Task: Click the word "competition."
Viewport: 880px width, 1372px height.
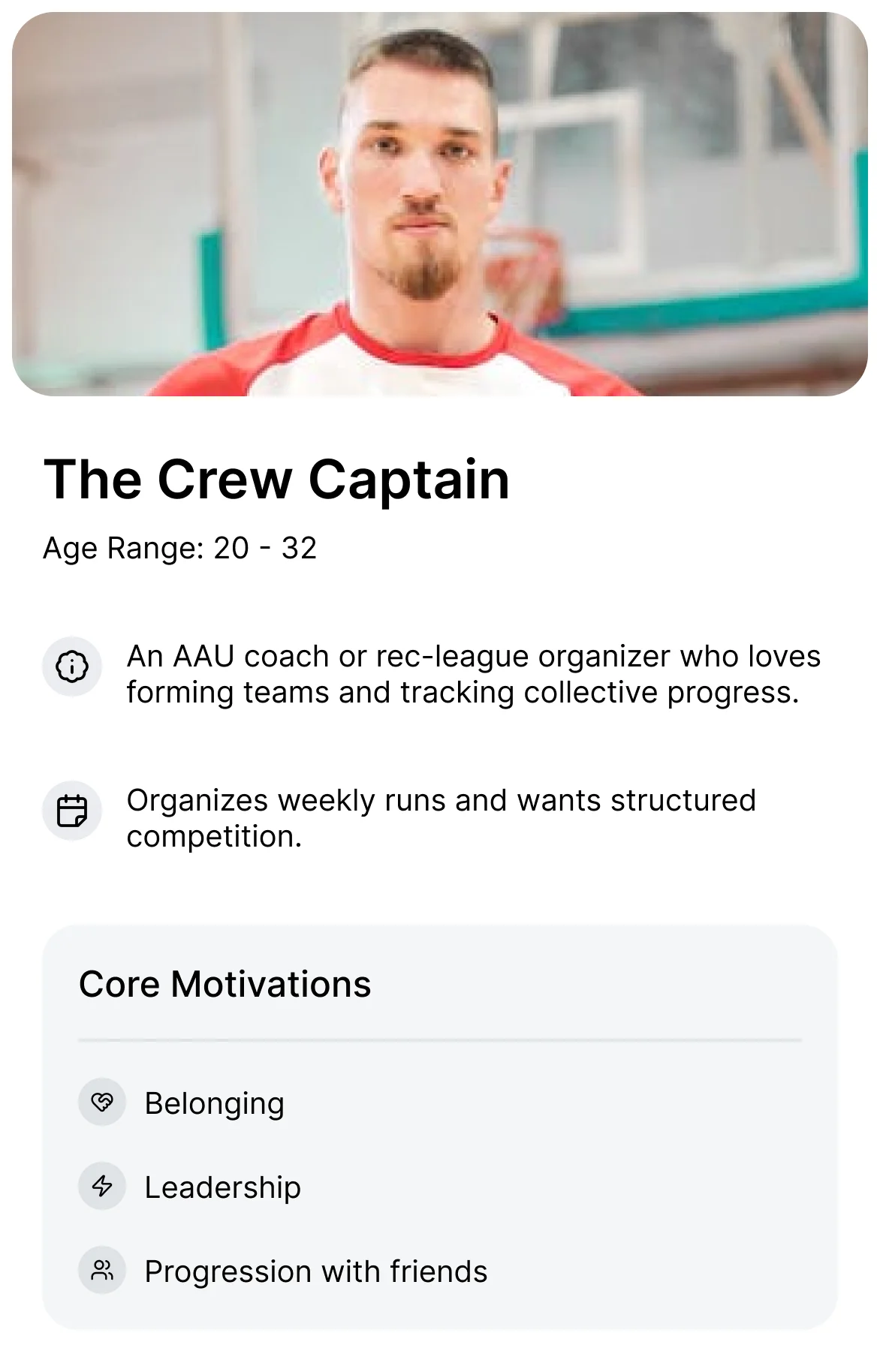Action: [214, 837]
